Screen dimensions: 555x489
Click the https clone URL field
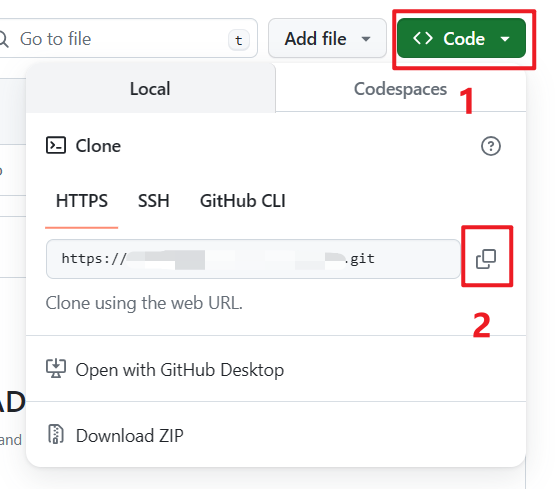253,259
